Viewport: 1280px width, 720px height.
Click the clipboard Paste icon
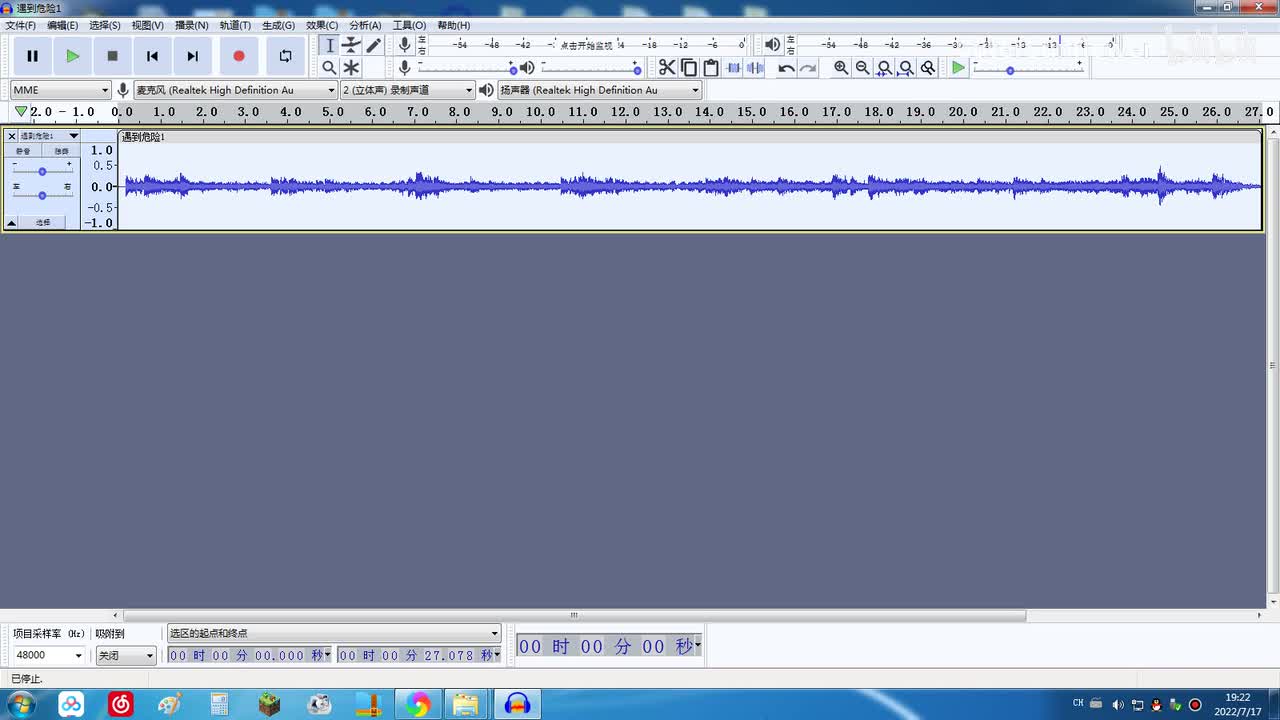pyautogui.click(x=711, y=68)
